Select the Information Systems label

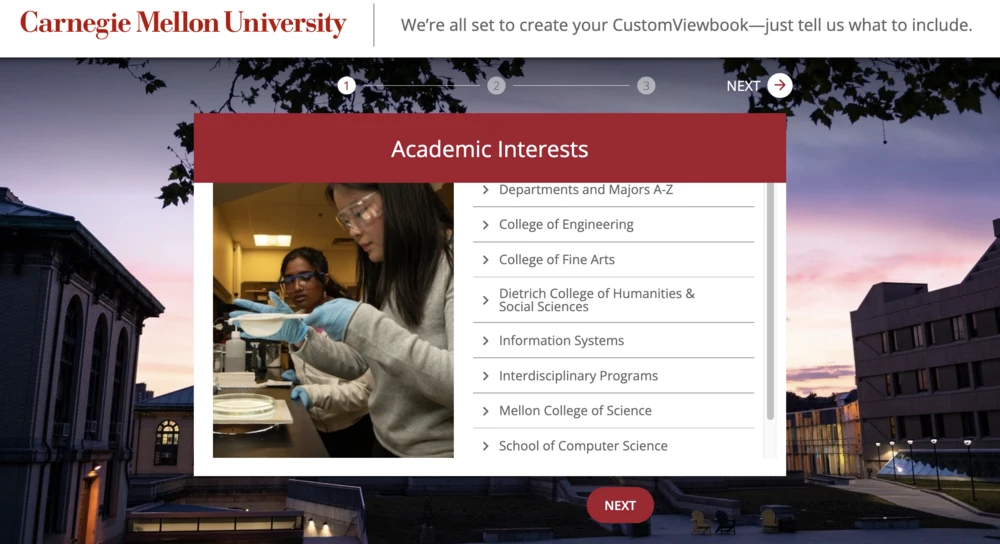click(561, 341)
